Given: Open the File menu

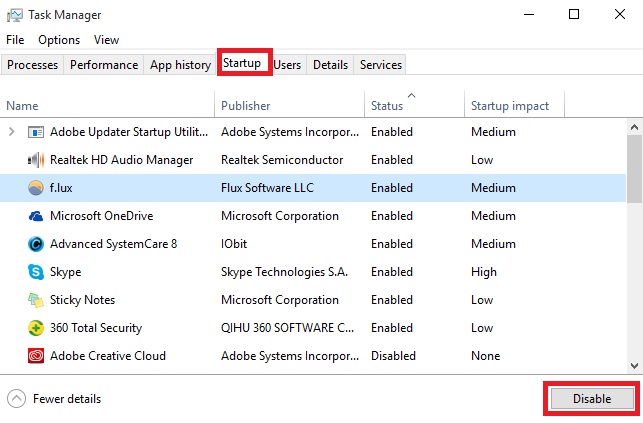Looking at the screenshot, I should tap(15, 40).
